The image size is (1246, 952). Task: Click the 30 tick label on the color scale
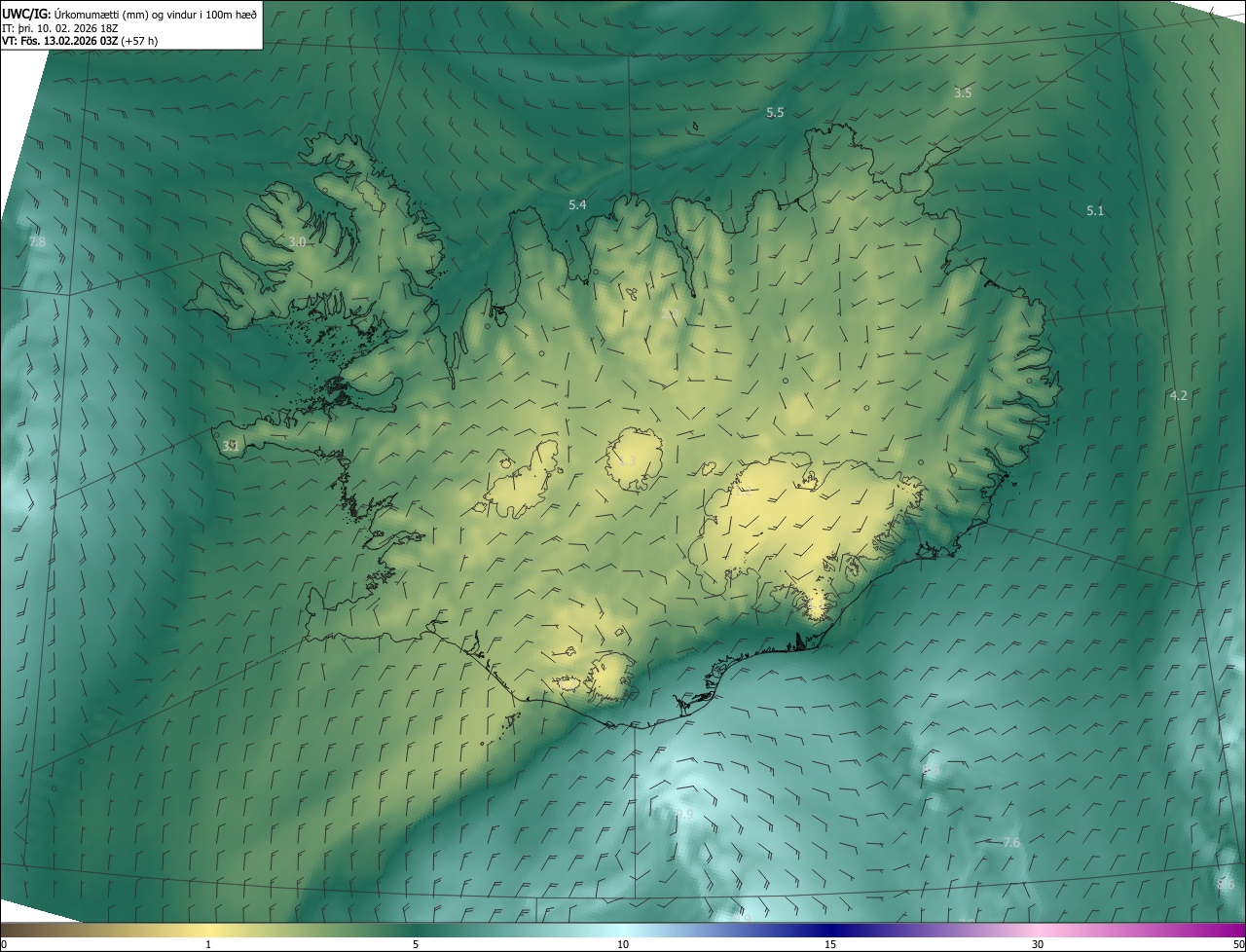pyautogui.click(x=1038, y=944)
